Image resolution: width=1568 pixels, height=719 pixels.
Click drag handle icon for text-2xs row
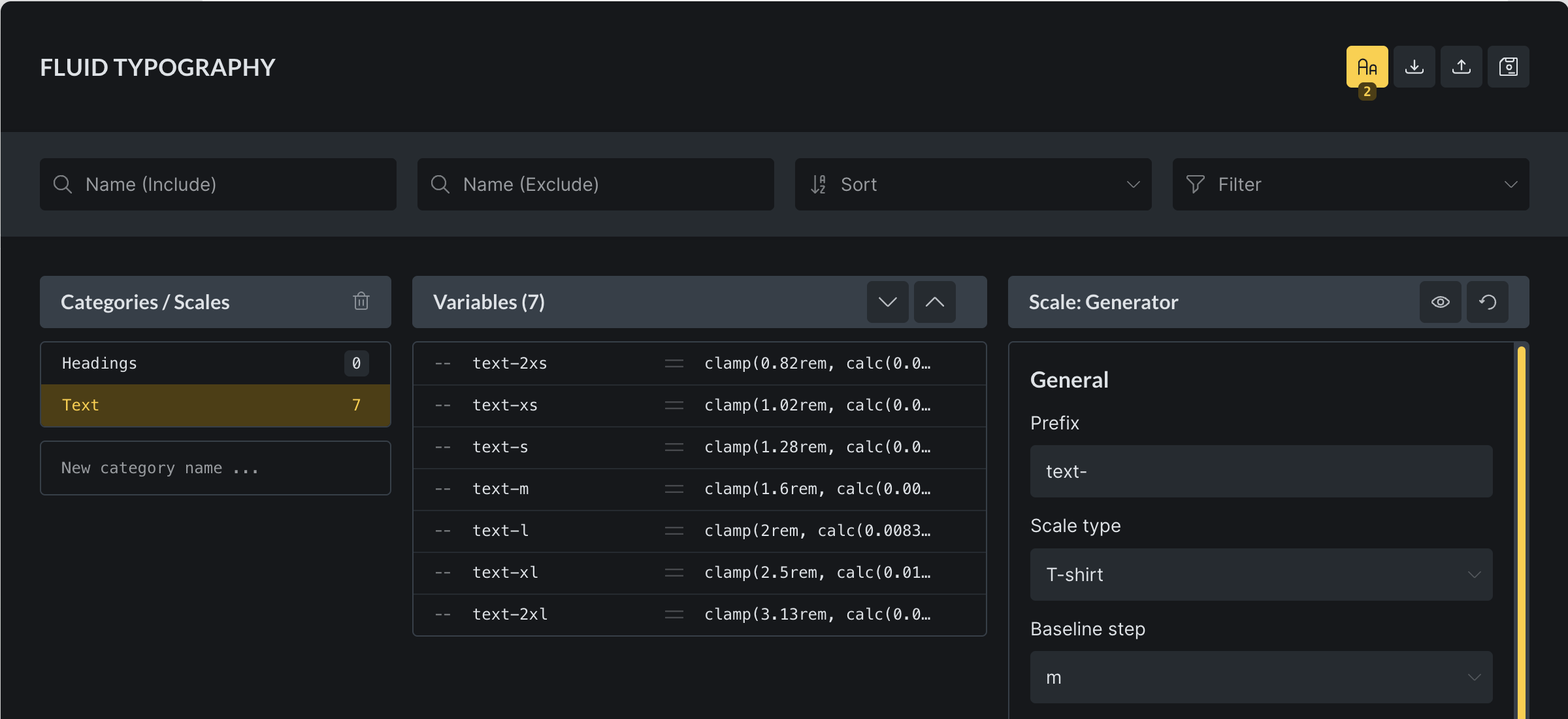674,363
